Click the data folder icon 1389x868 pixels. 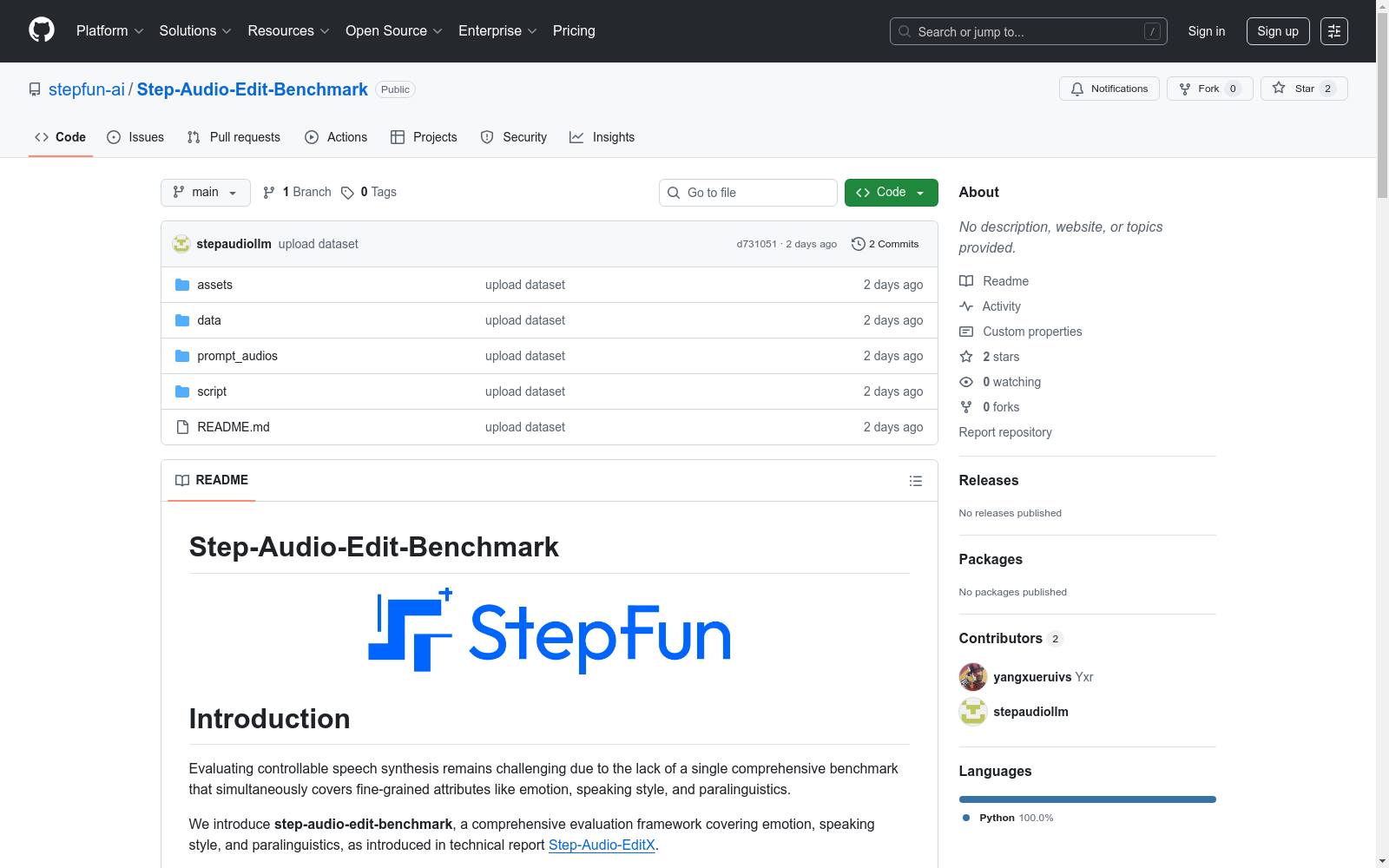point(182,320)
